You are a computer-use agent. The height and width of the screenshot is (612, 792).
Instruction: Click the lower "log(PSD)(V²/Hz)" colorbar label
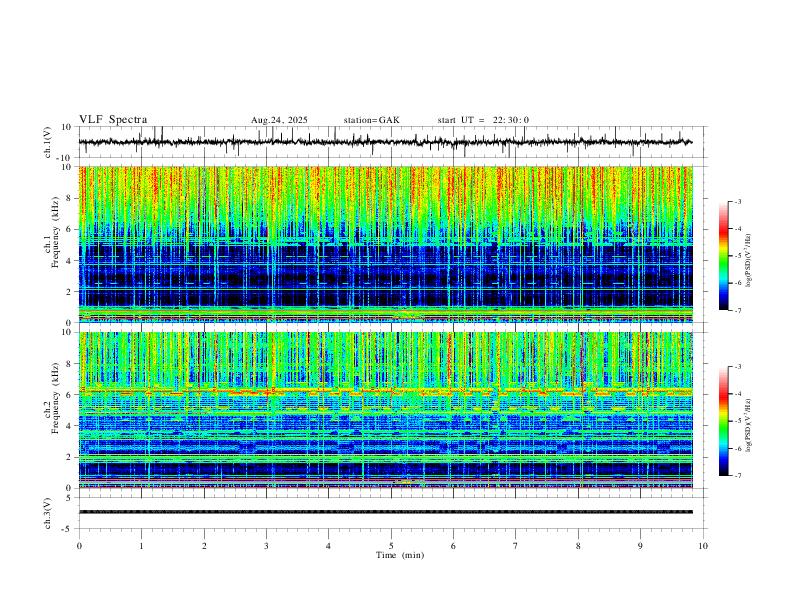tap(749, 426)
